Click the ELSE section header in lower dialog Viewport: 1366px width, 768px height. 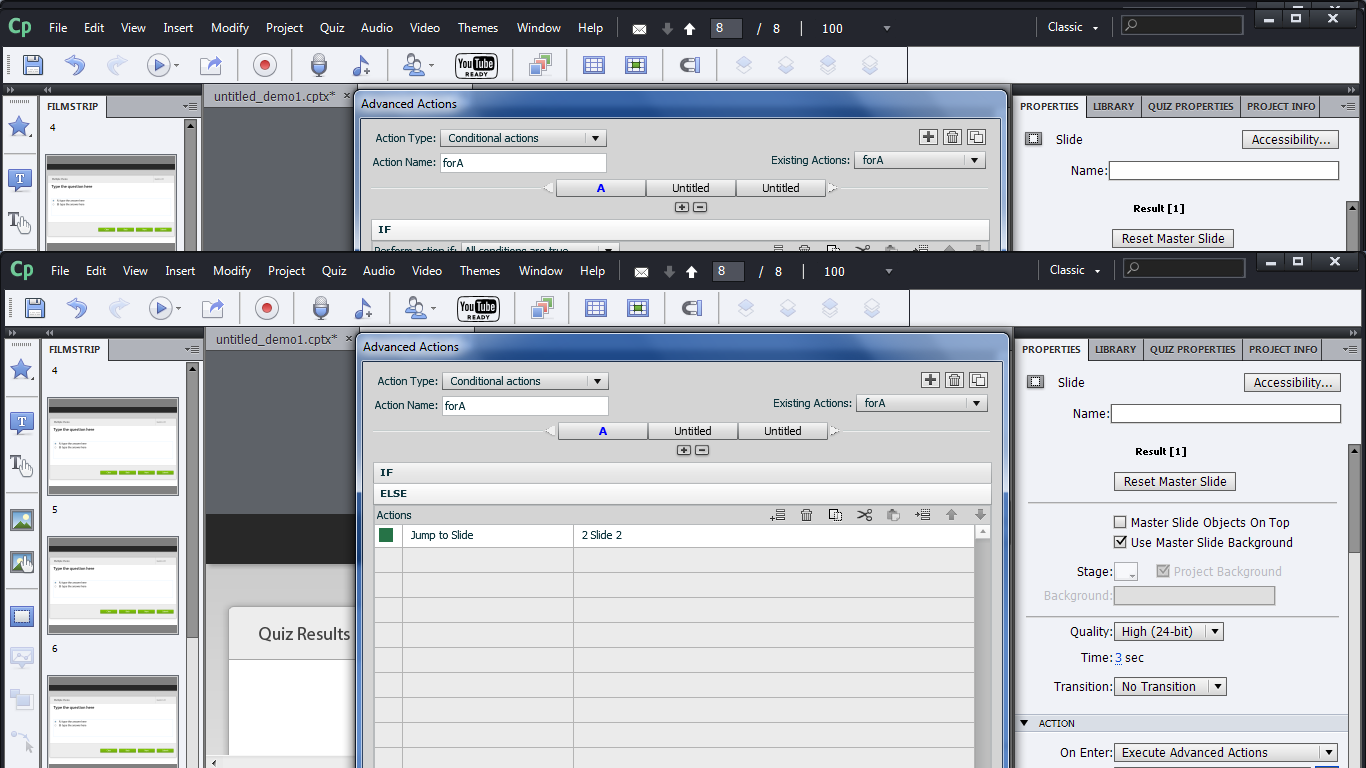(x=682, y=493)
